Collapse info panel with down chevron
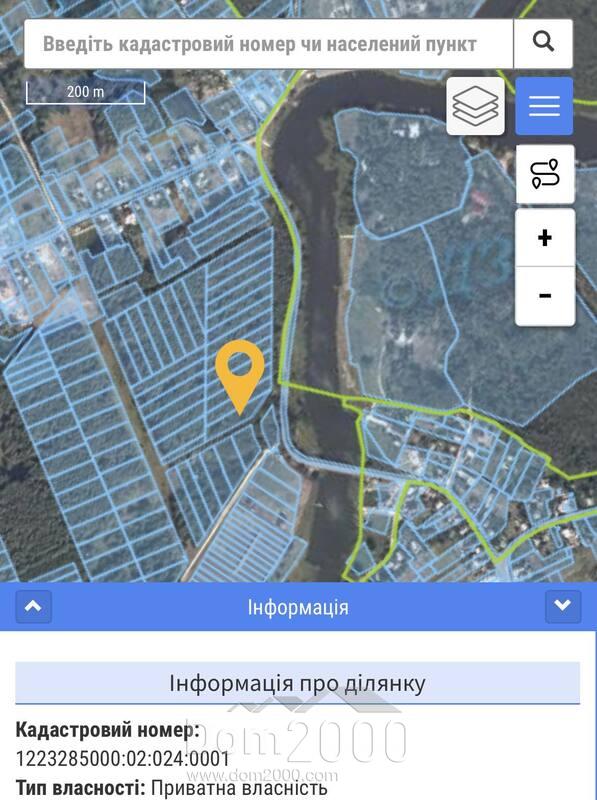The height and width of the screenshot is (800, 597). 563,607
